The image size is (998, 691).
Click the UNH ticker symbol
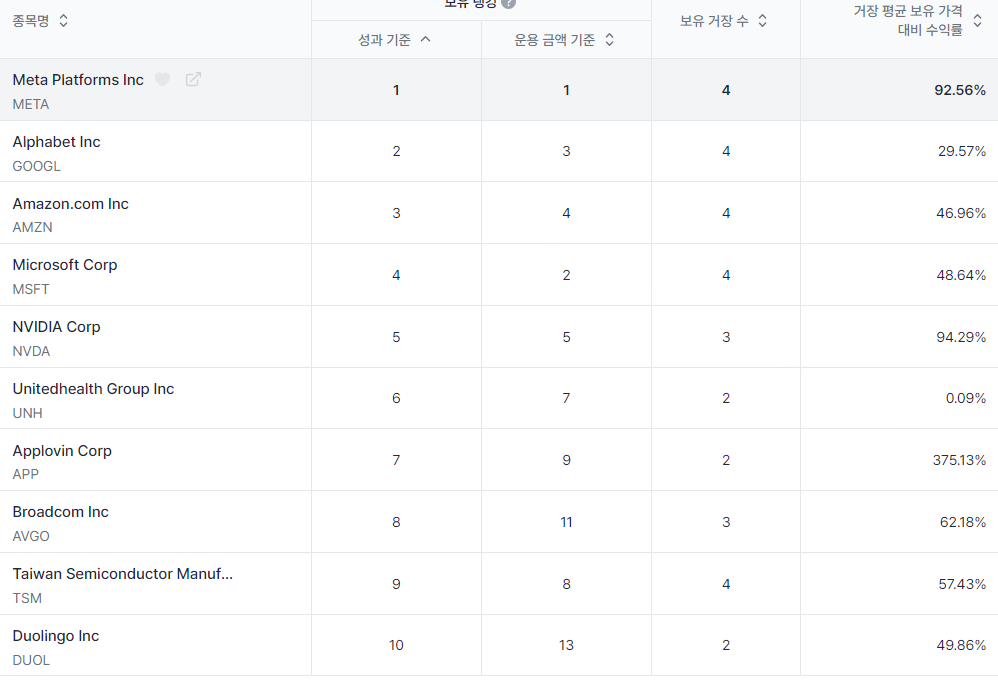27,413
